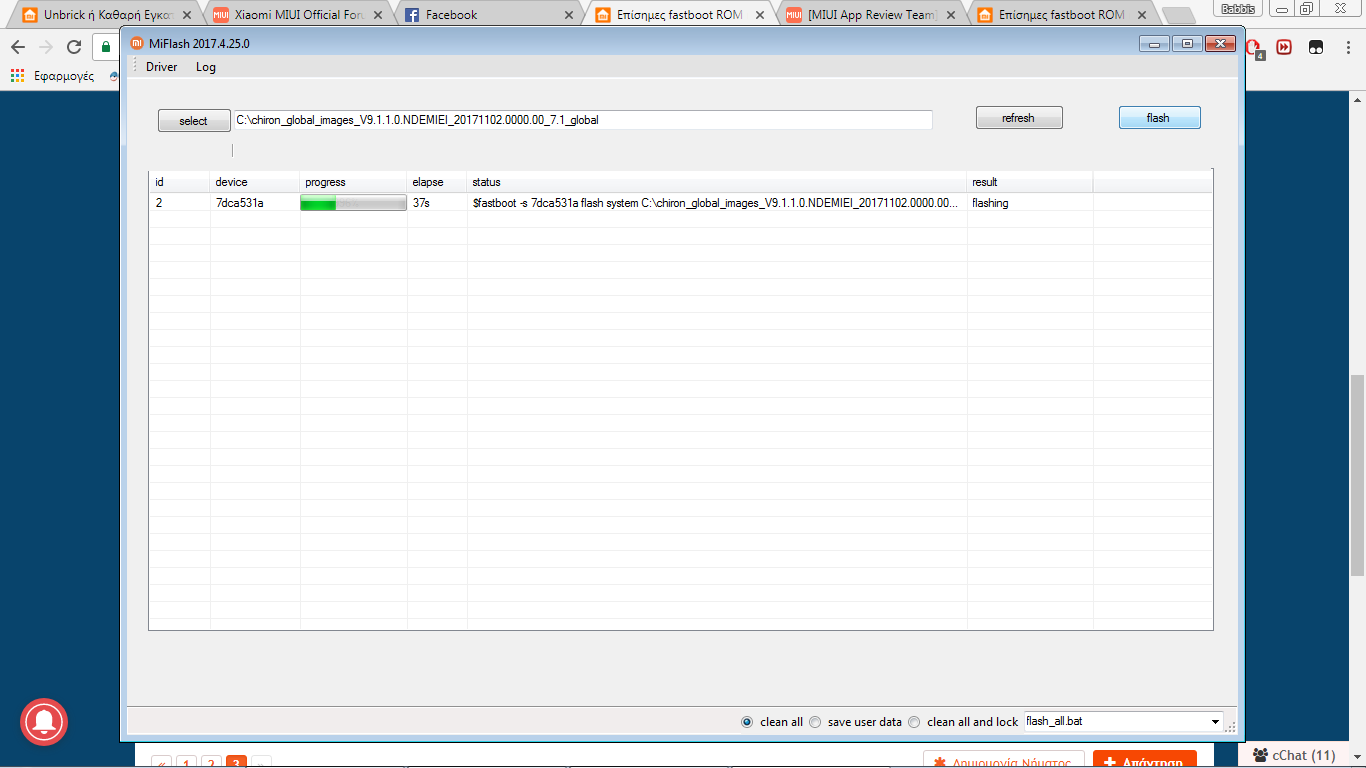Viewport: 1366px width, 768px height.
Task: Click the elapse column header
Action: point(437,182)
